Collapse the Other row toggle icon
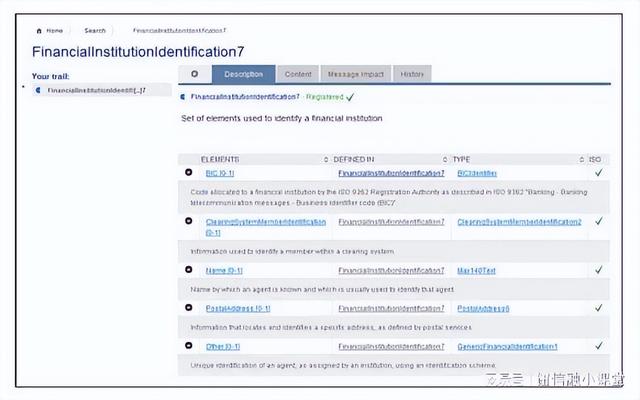The height and width of the screenshot is (400, 640). coord(189,345)
